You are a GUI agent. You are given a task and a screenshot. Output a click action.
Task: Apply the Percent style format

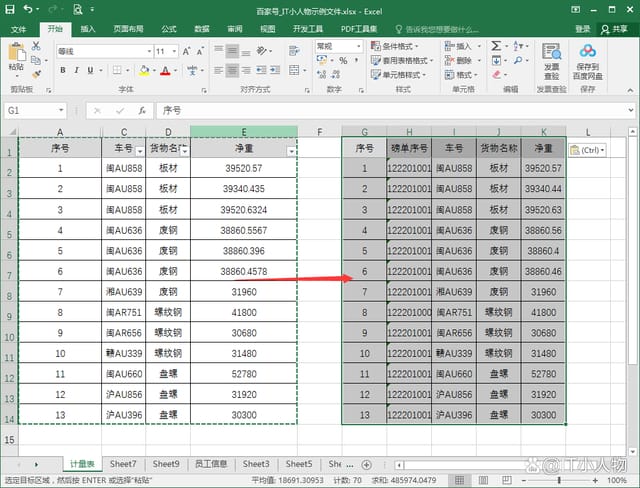coord(343,61)
